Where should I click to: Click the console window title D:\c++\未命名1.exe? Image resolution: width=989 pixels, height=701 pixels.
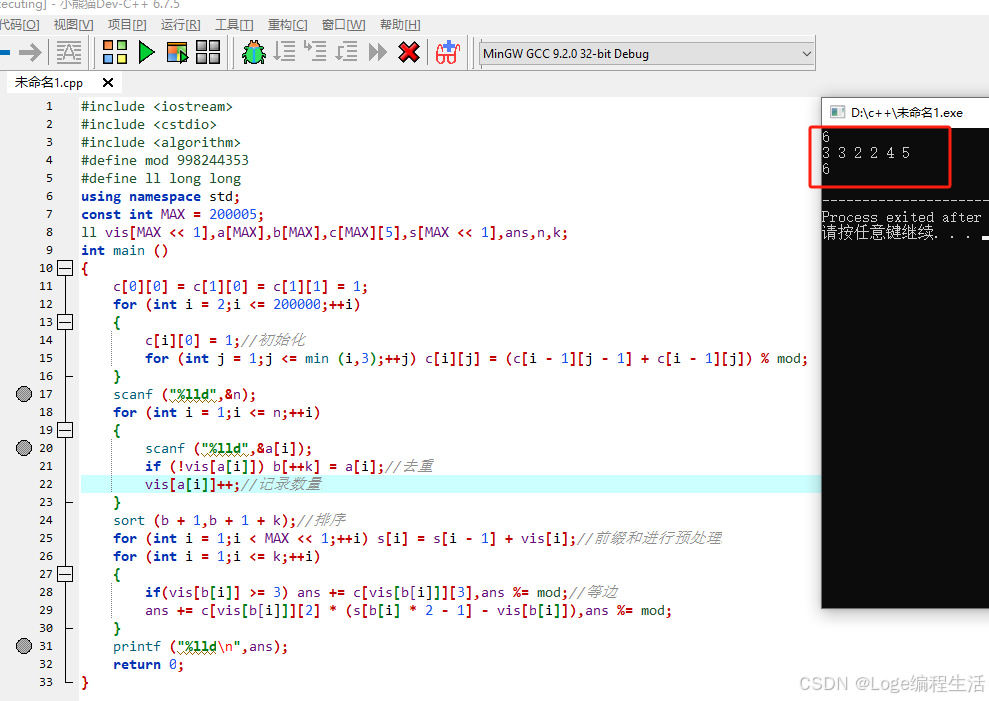point(906,113)
